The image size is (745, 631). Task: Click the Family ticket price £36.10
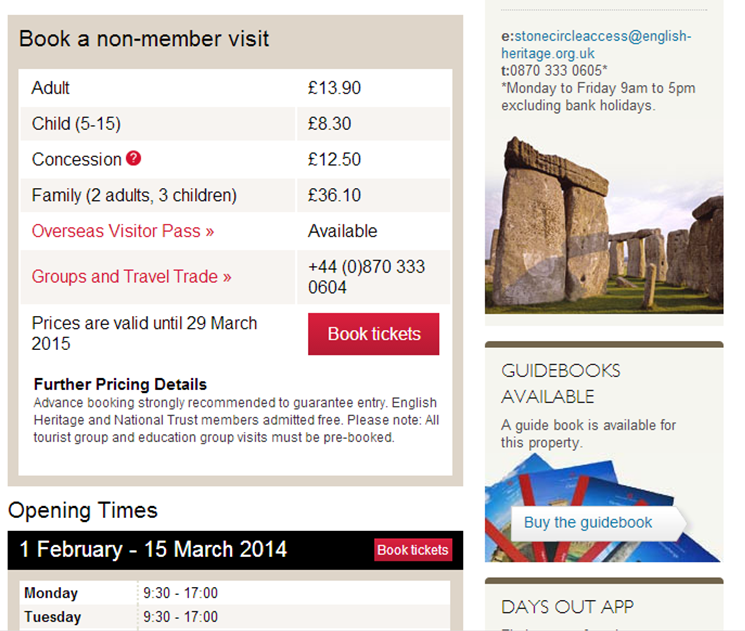click(x=334, y=195)
